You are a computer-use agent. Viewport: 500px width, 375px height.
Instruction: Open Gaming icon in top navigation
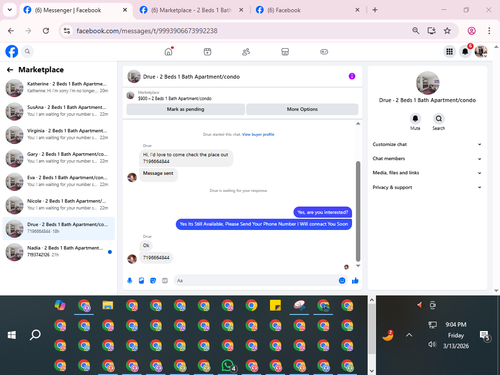pos(324,52)
